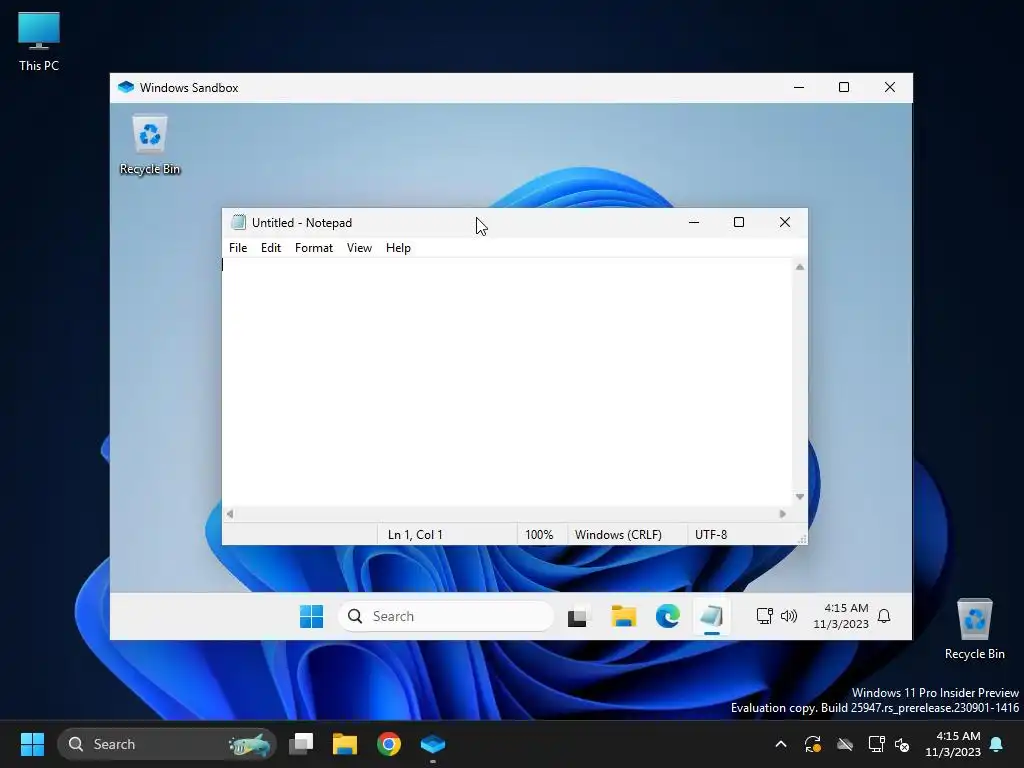Open the Help menu in Notepad

(x=398, y=248)
